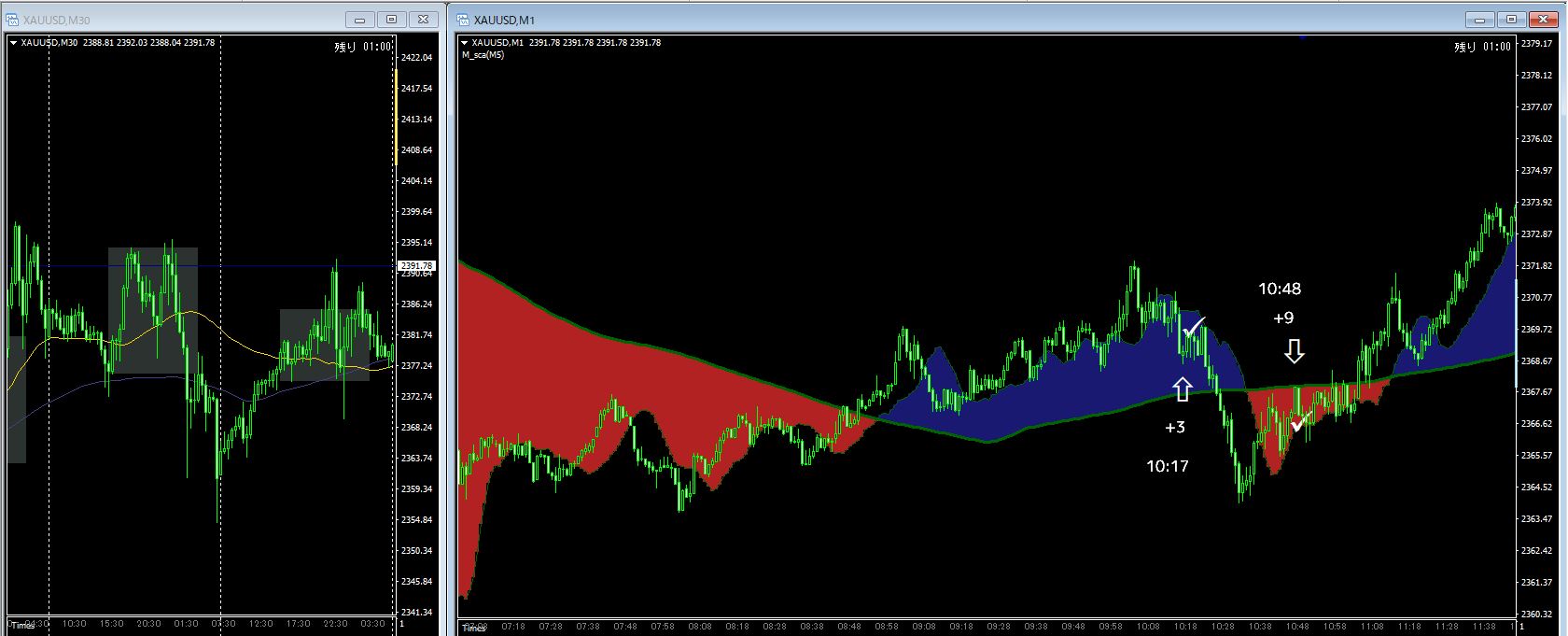
Task: Click the 2373.92 price on the M1 axis
Action: 1536,203
